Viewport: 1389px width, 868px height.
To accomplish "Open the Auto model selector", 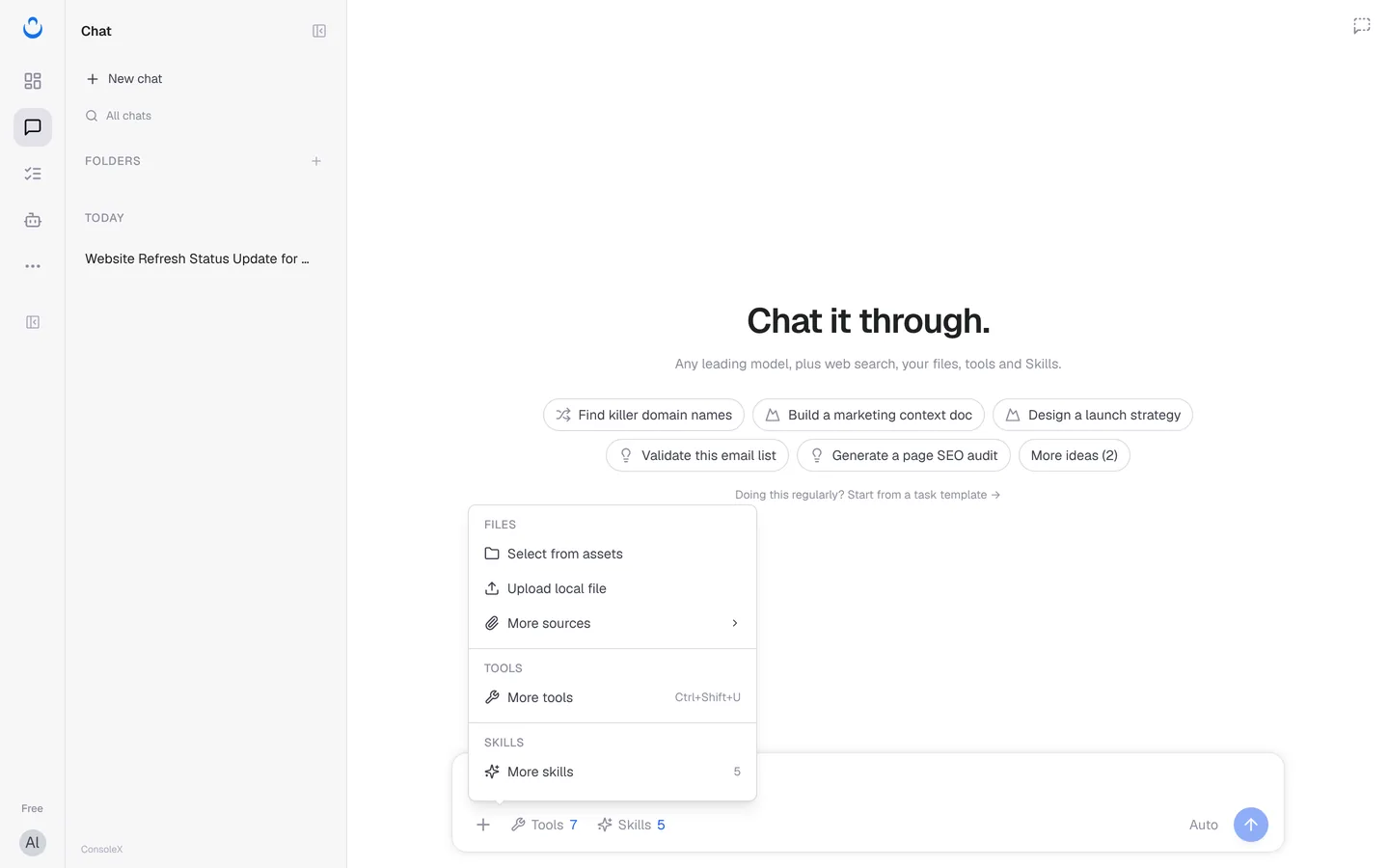I will point(1204,825).
